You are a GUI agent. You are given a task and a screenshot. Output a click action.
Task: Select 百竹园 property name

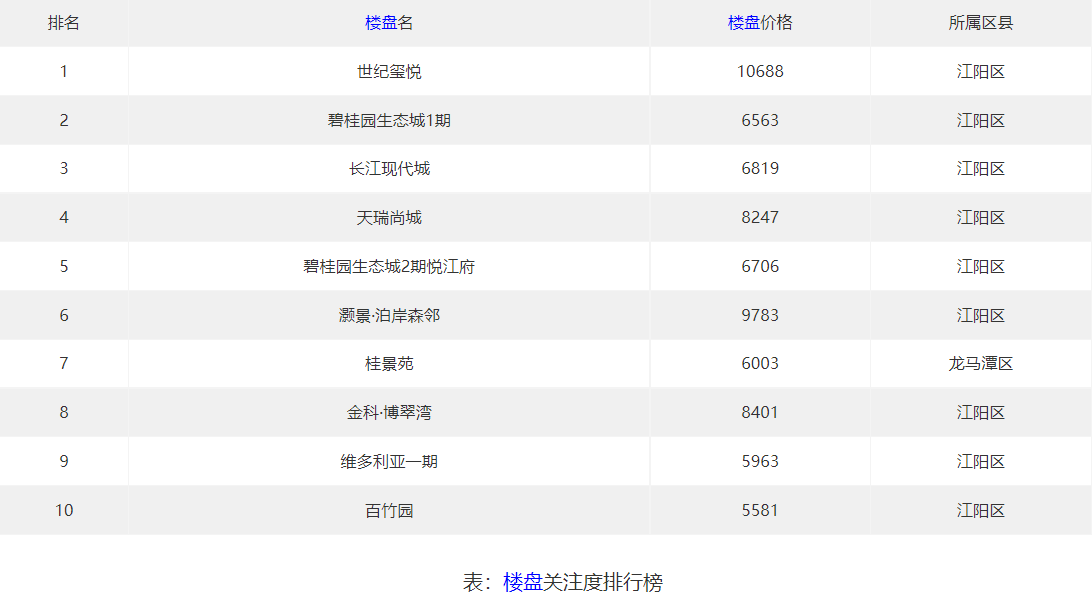[389, 510]
